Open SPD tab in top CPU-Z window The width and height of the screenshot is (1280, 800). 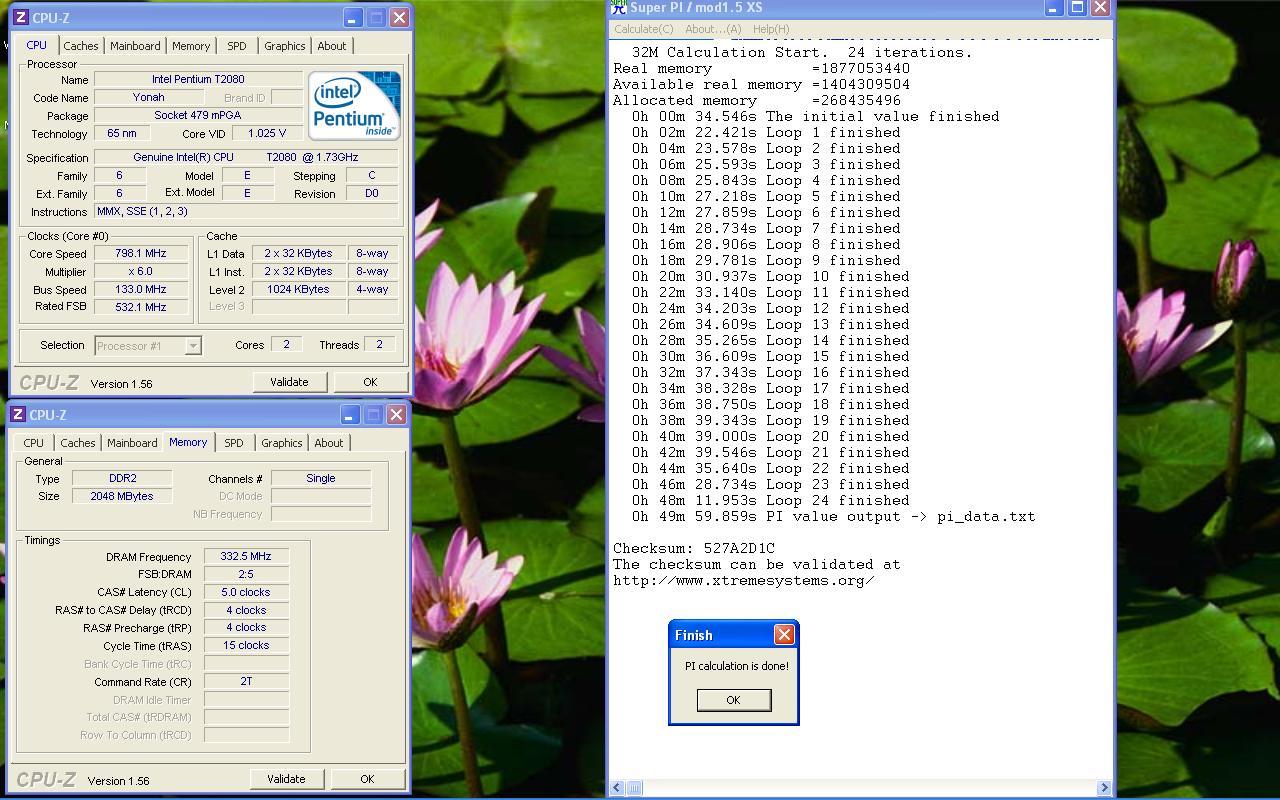pyautogui.click(x=237, y=46)
